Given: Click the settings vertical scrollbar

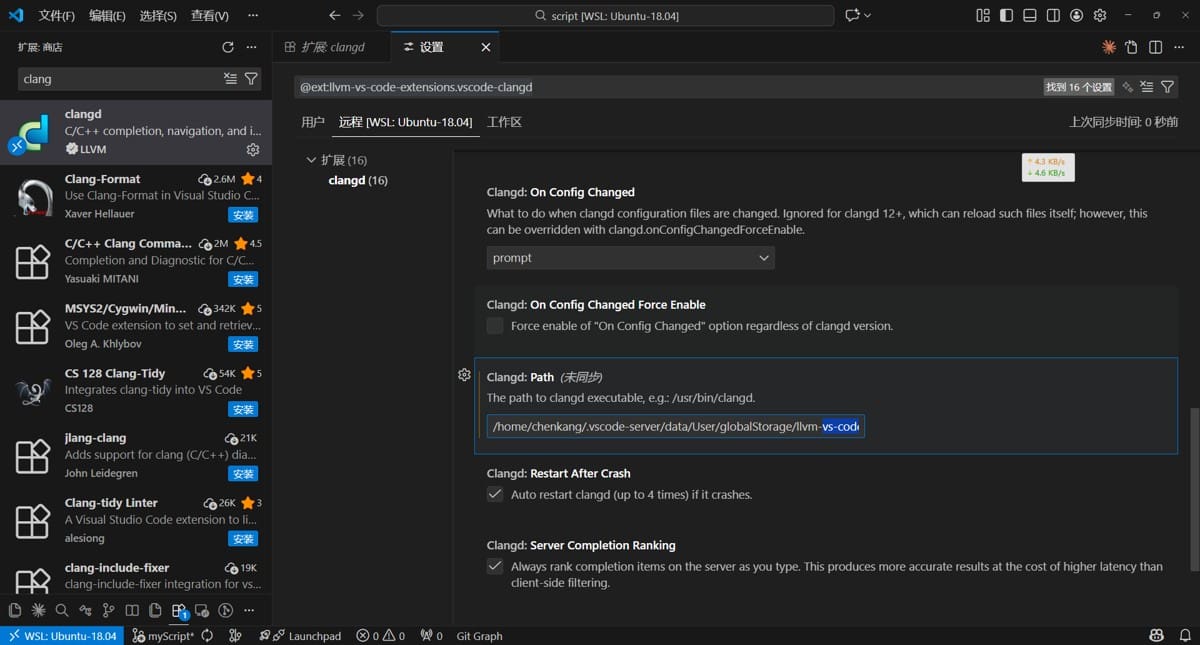Looking at the screenshot, I should click(x=1192, y=489).
